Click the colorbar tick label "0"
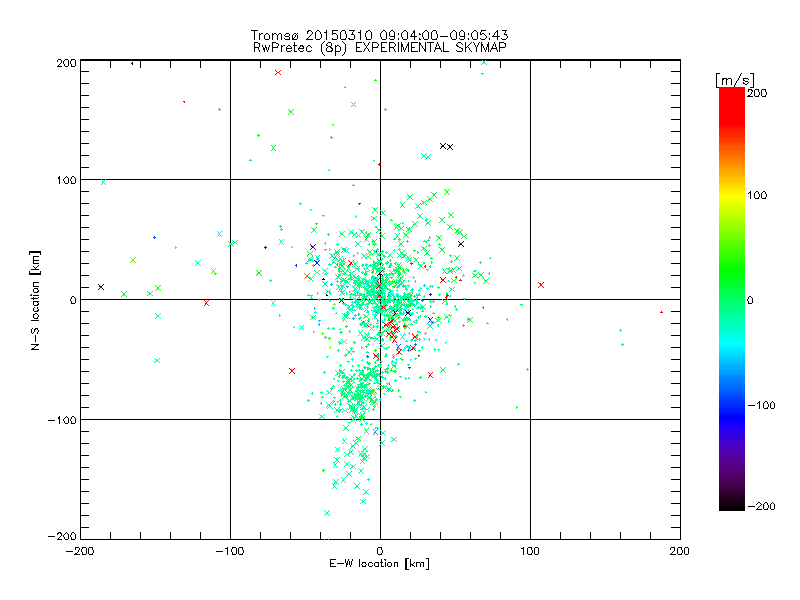The image size is (800, 600). pos(750,301)
